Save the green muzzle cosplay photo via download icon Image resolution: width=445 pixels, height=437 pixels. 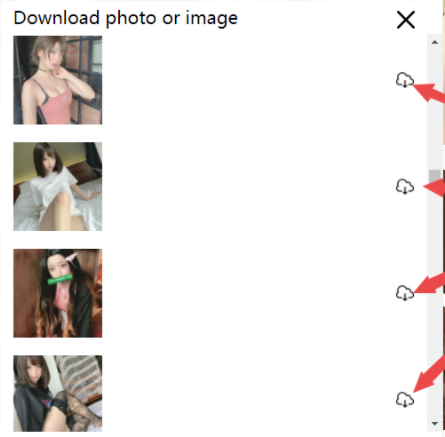pos(405,293)
